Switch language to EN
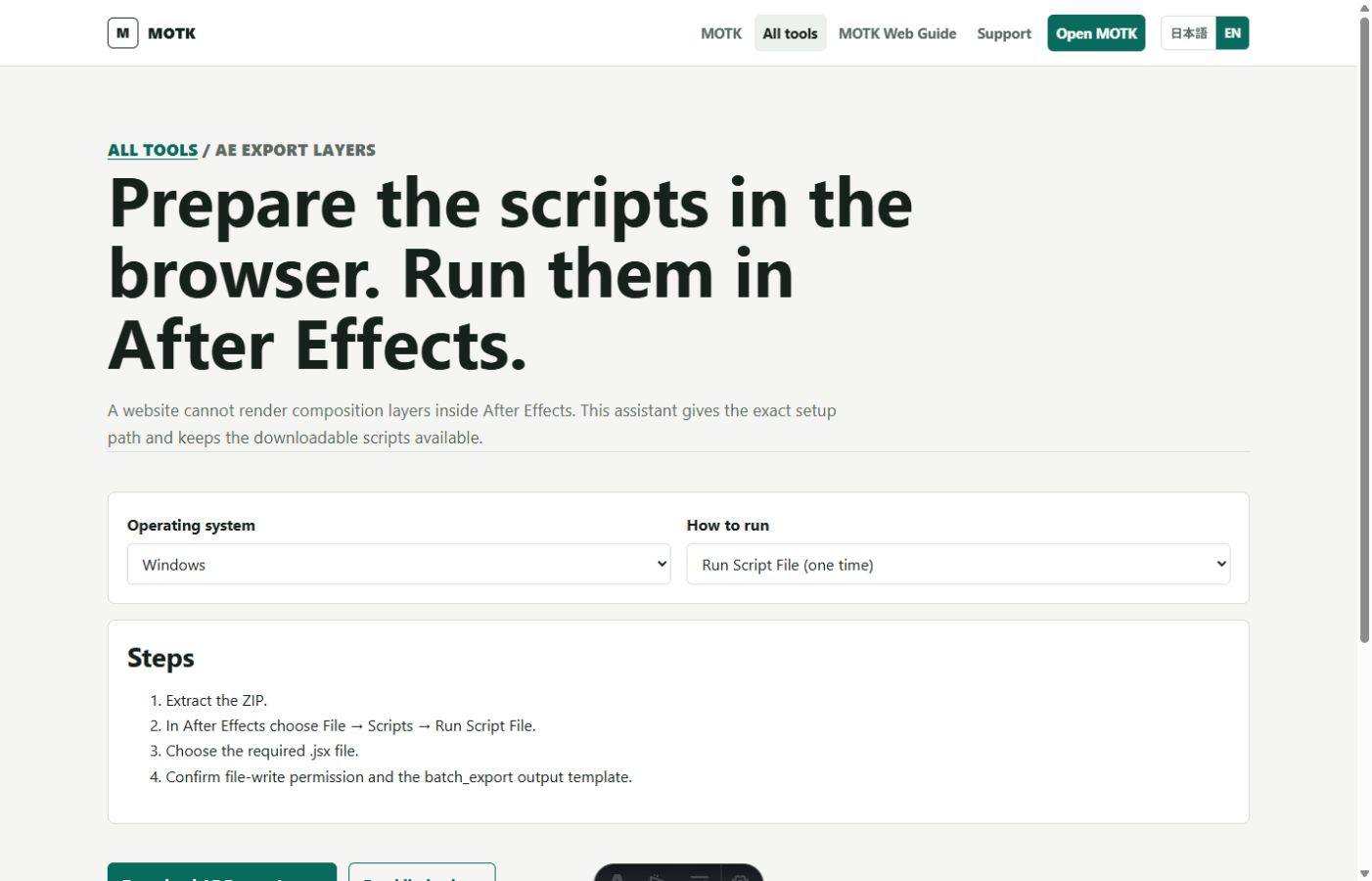The image size is (1372, 881). 1232,33
